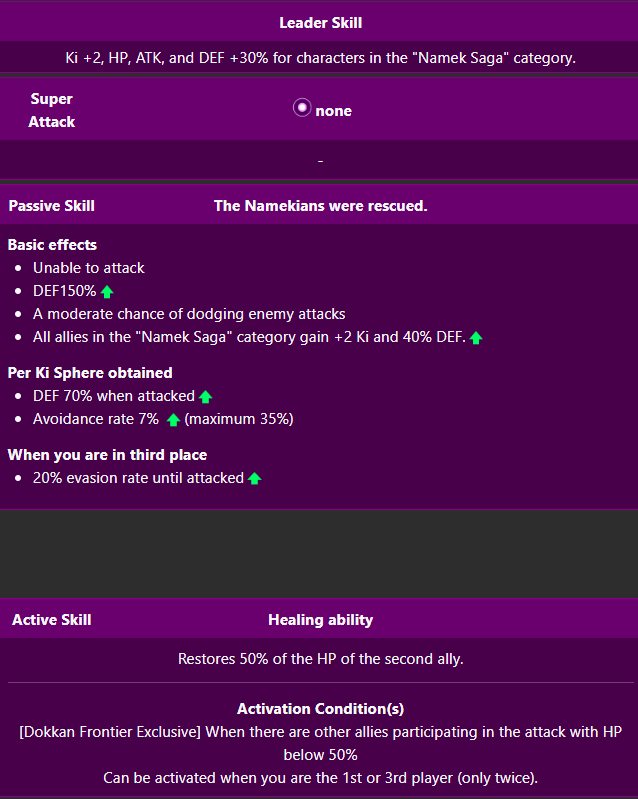The width and height of the screenshot is (638, 799).
Task: Select the "none" Super Attack radio button
Action: point(302,109)
